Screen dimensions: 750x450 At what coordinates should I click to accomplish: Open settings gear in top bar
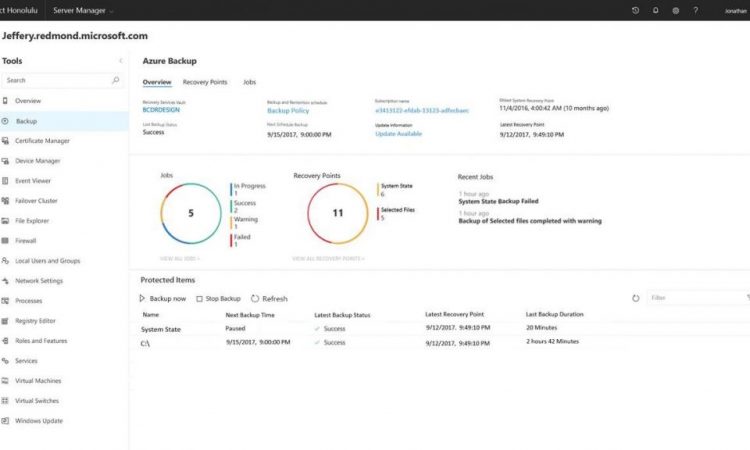675,11
